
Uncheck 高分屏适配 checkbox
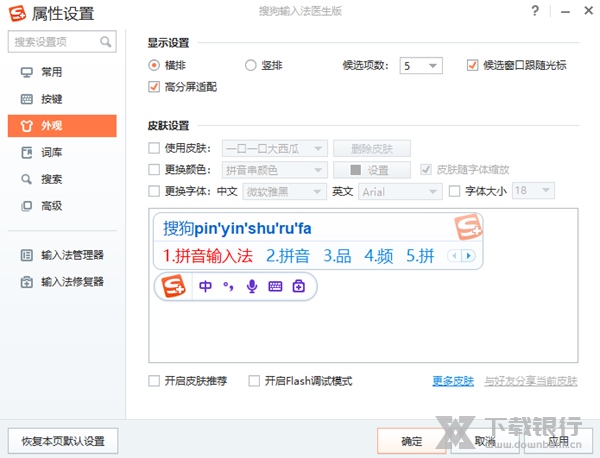point(154,86)
